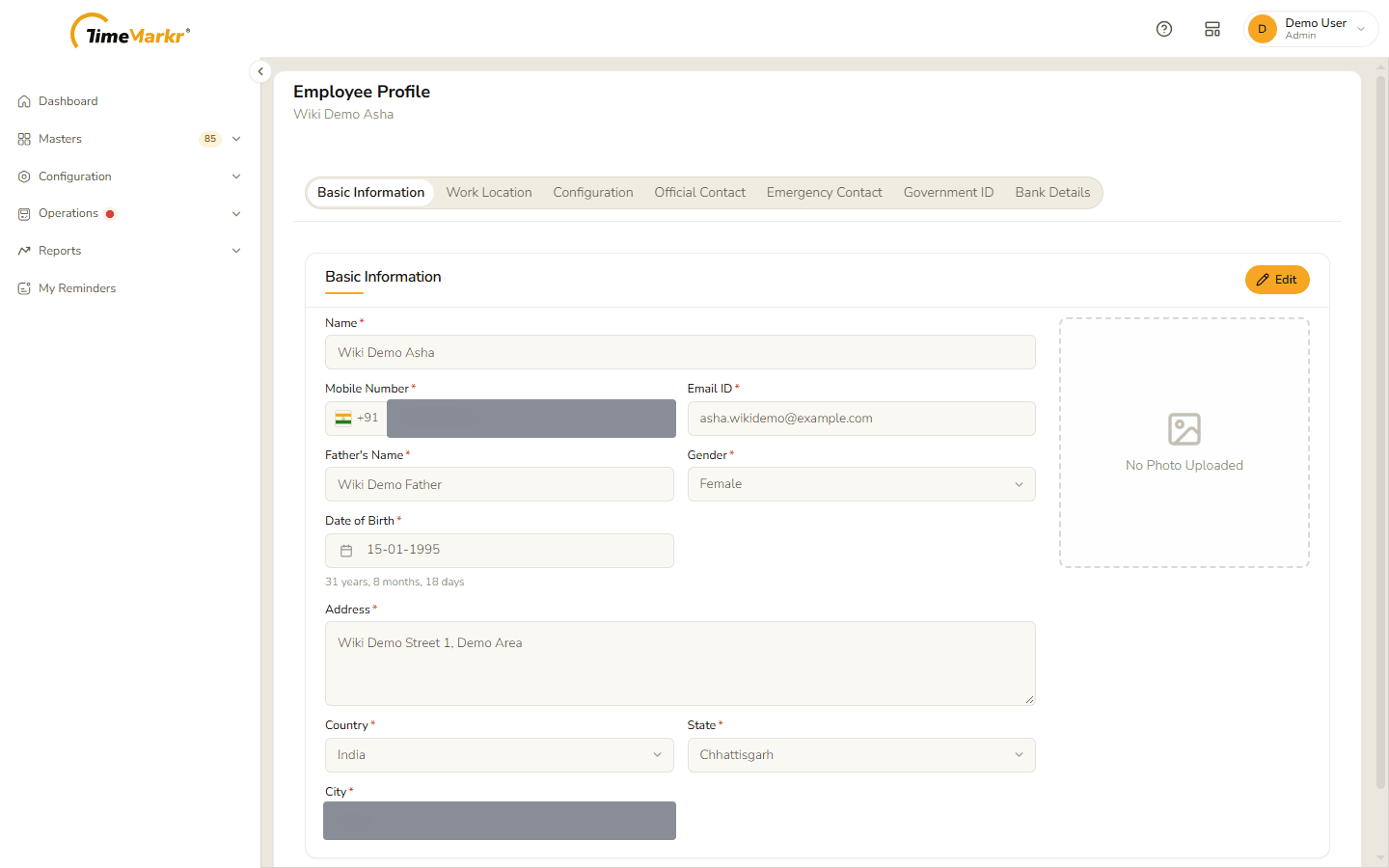1389x868 pixels.
Task: Open the Government ID tab
Action: pos(948,193)
